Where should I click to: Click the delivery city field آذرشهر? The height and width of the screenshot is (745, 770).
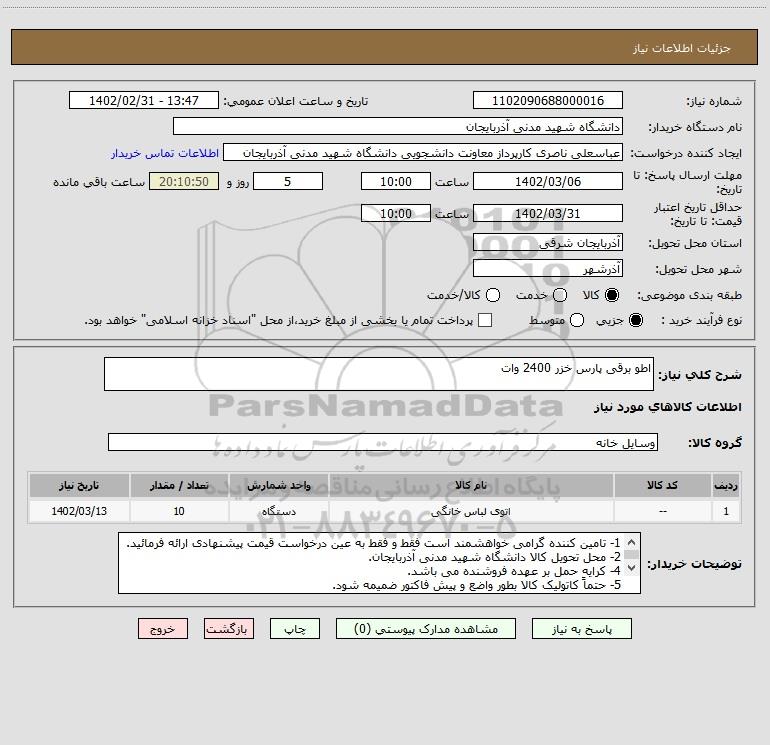pyautogui.click(x=548, y=268)
